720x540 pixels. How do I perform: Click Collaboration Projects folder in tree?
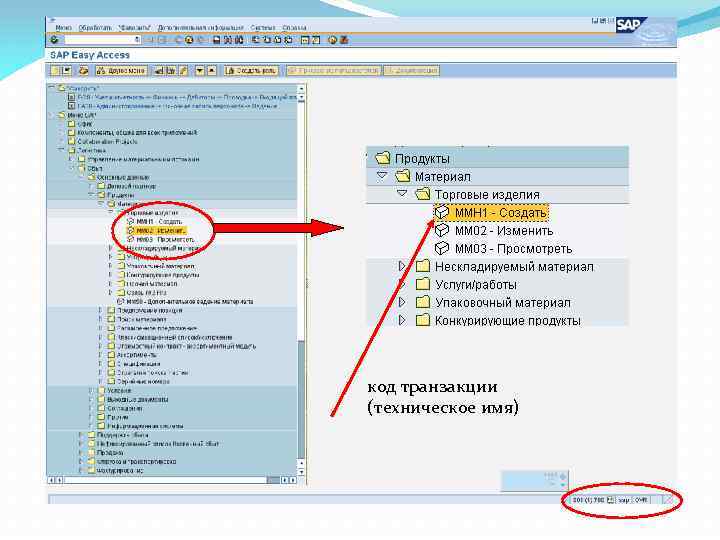click(x=107, y=141)
